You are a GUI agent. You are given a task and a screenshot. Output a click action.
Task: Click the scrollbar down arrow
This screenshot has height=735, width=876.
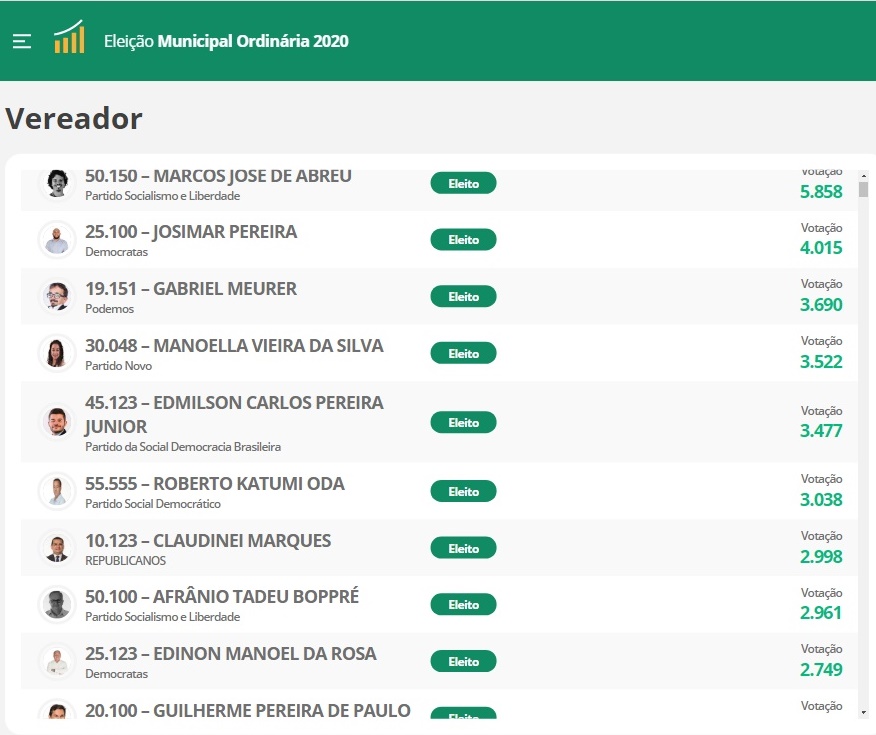[864, 711]
